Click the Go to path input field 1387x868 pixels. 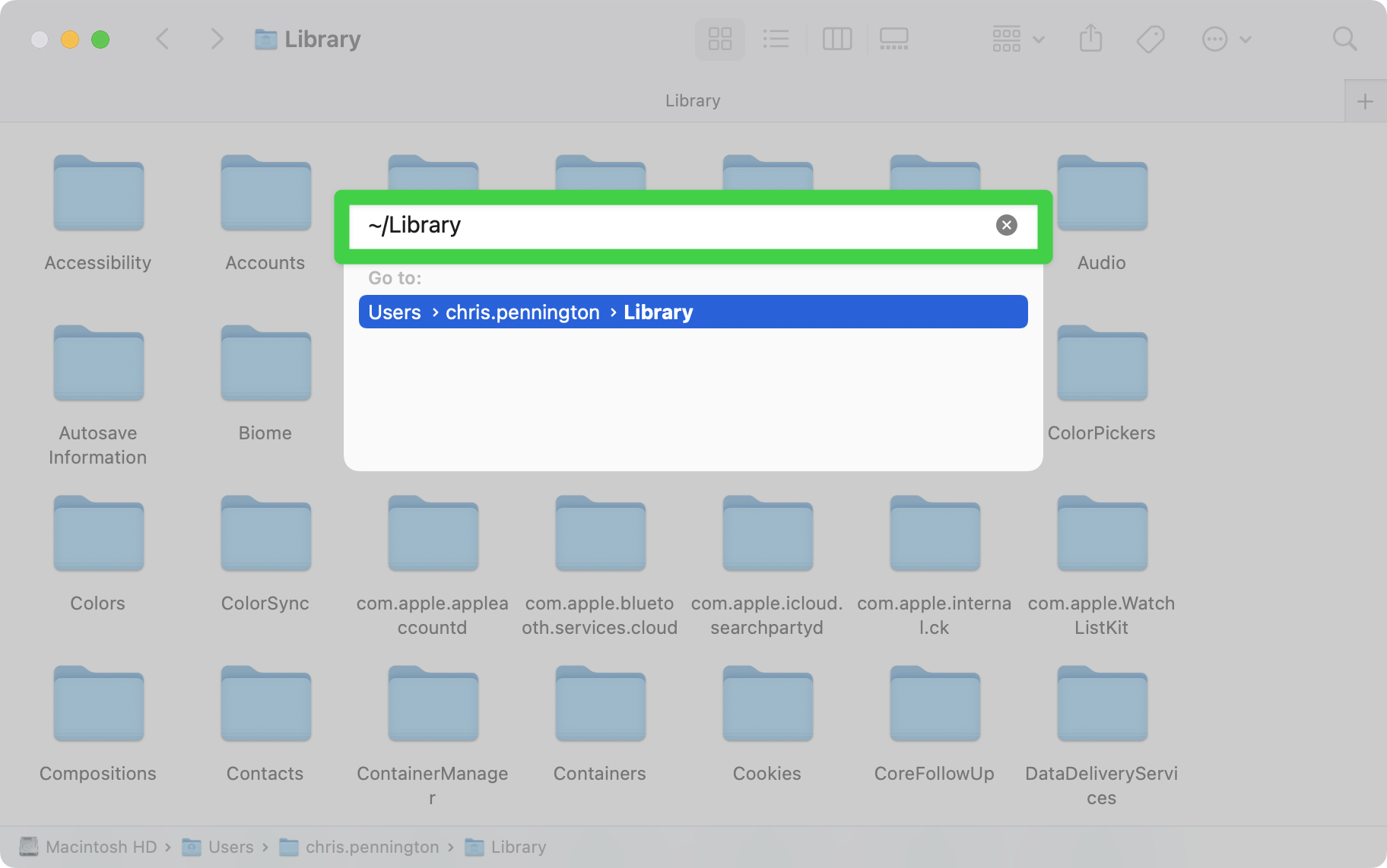(669, 226)
